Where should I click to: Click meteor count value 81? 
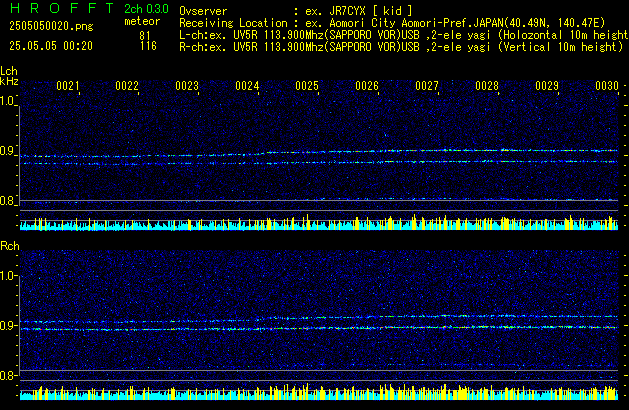point(145,35)
